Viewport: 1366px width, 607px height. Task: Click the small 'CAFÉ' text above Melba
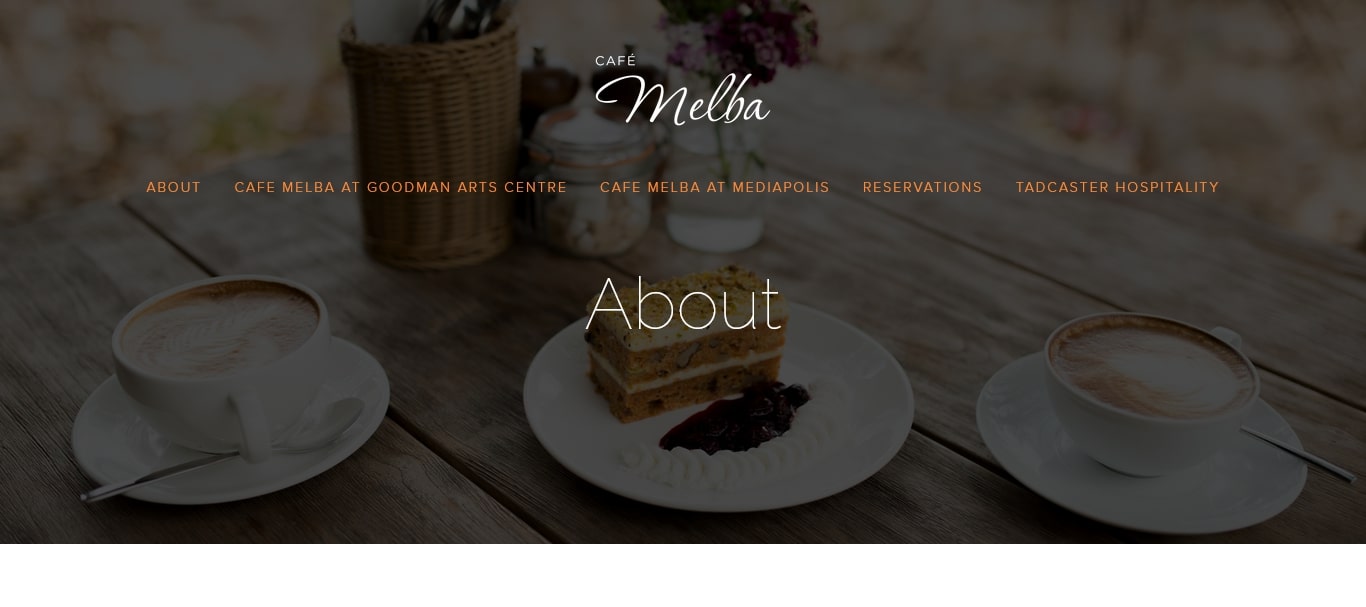(x=616, y=61)
